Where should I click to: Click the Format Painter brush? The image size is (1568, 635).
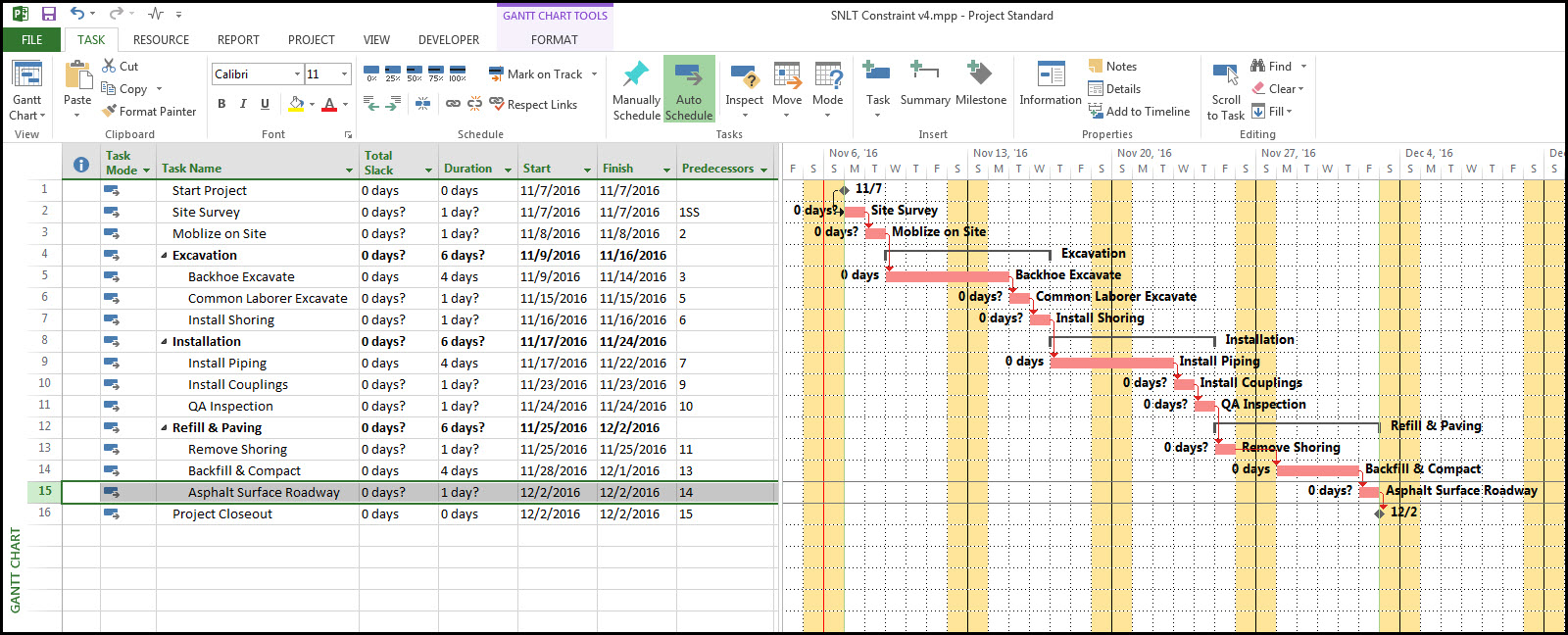[x=149, y=111]
